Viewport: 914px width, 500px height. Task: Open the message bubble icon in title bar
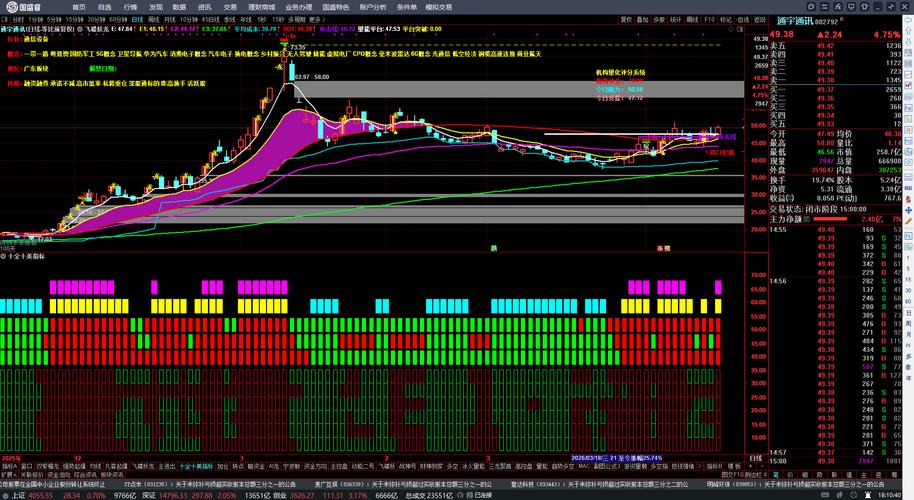coord(811,6)
